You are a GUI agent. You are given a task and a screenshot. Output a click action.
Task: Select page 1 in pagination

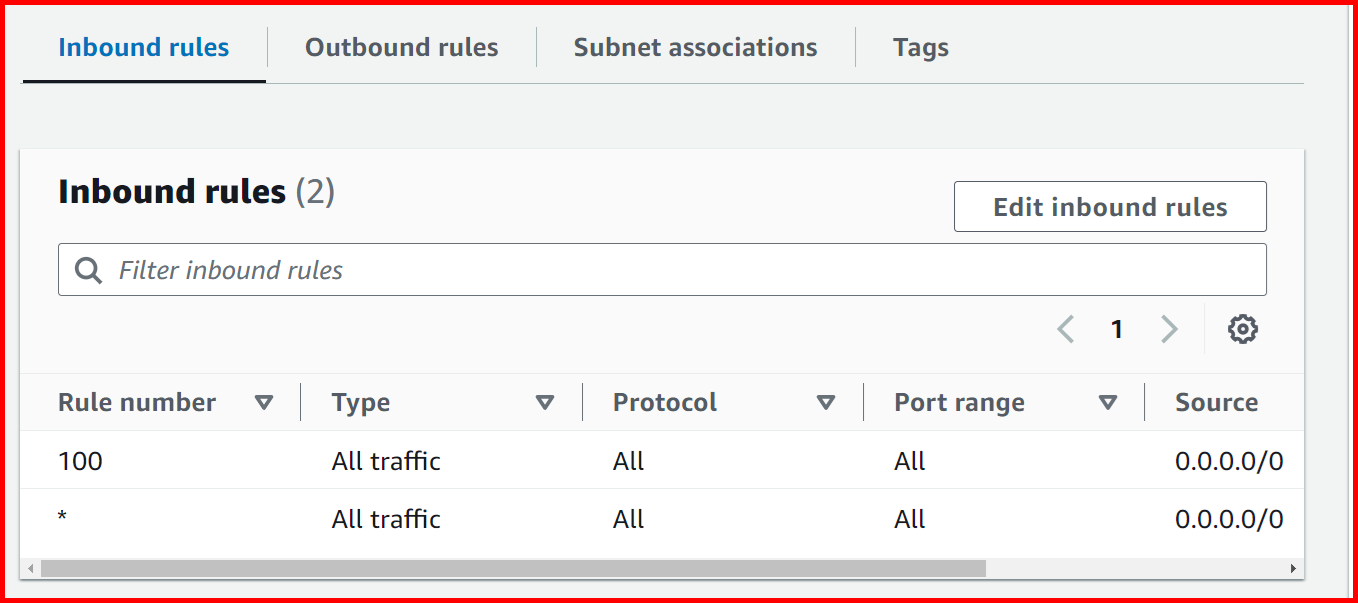[1117, 329]
